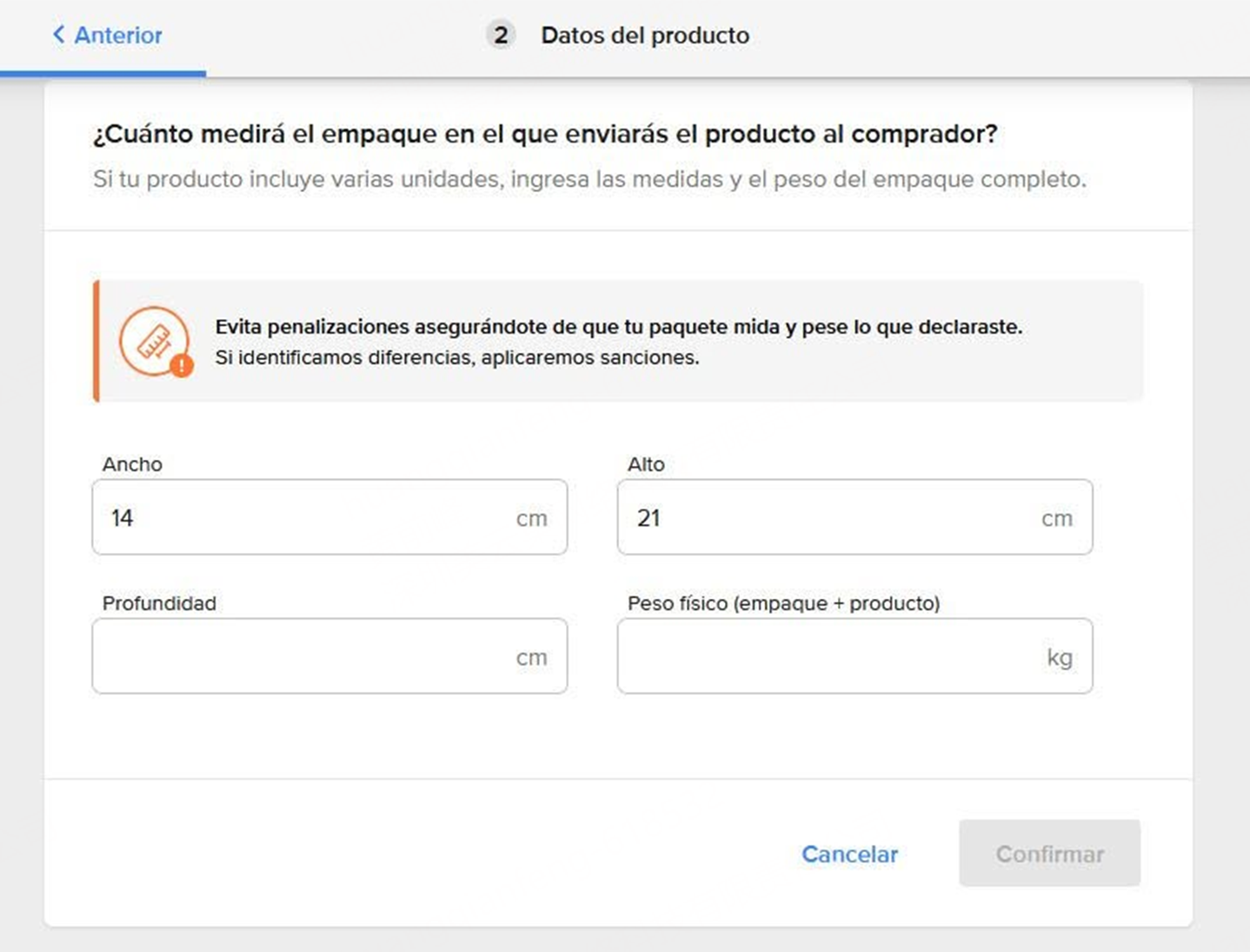The height and width of the screenshot is (952, 1250).
Task: Click the 'Datos del producto' step title
Action: pos(645,35)
